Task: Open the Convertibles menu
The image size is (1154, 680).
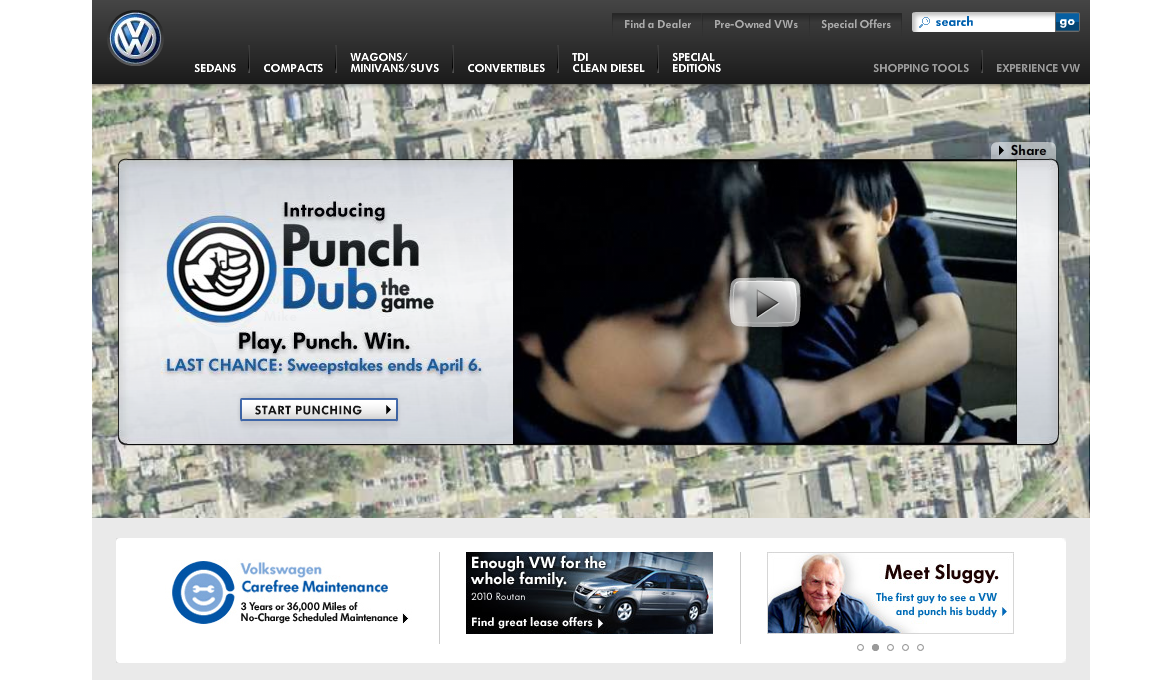Action: (506, 68)
